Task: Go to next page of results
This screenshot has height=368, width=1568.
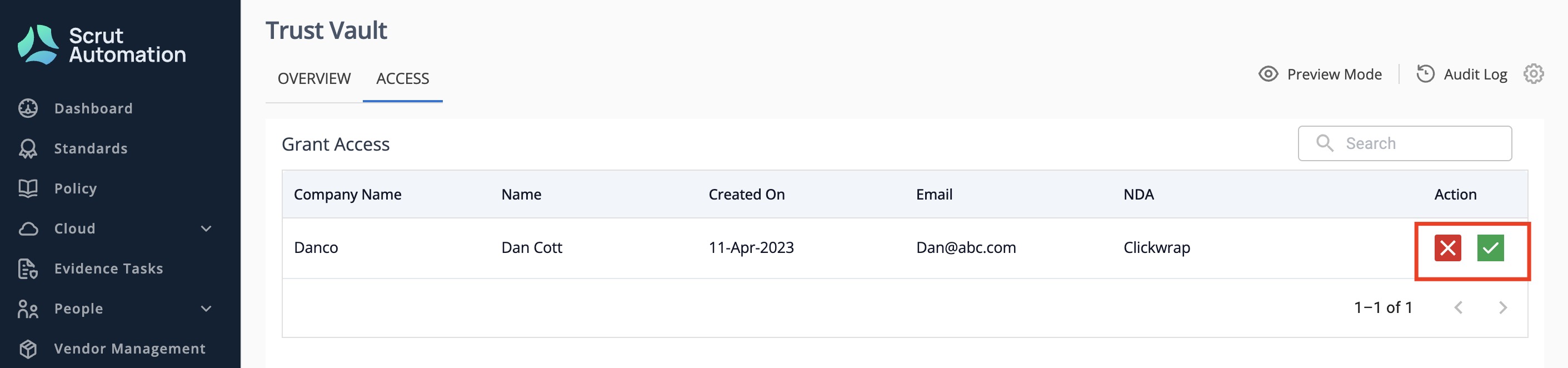Action: pos(1502,307)
